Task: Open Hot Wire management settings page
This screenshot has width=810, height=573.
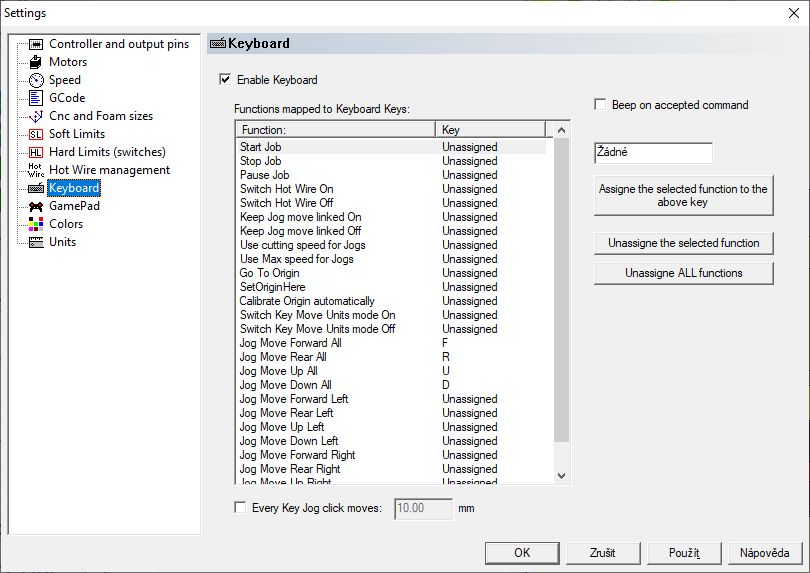Action: coord(109,170)
